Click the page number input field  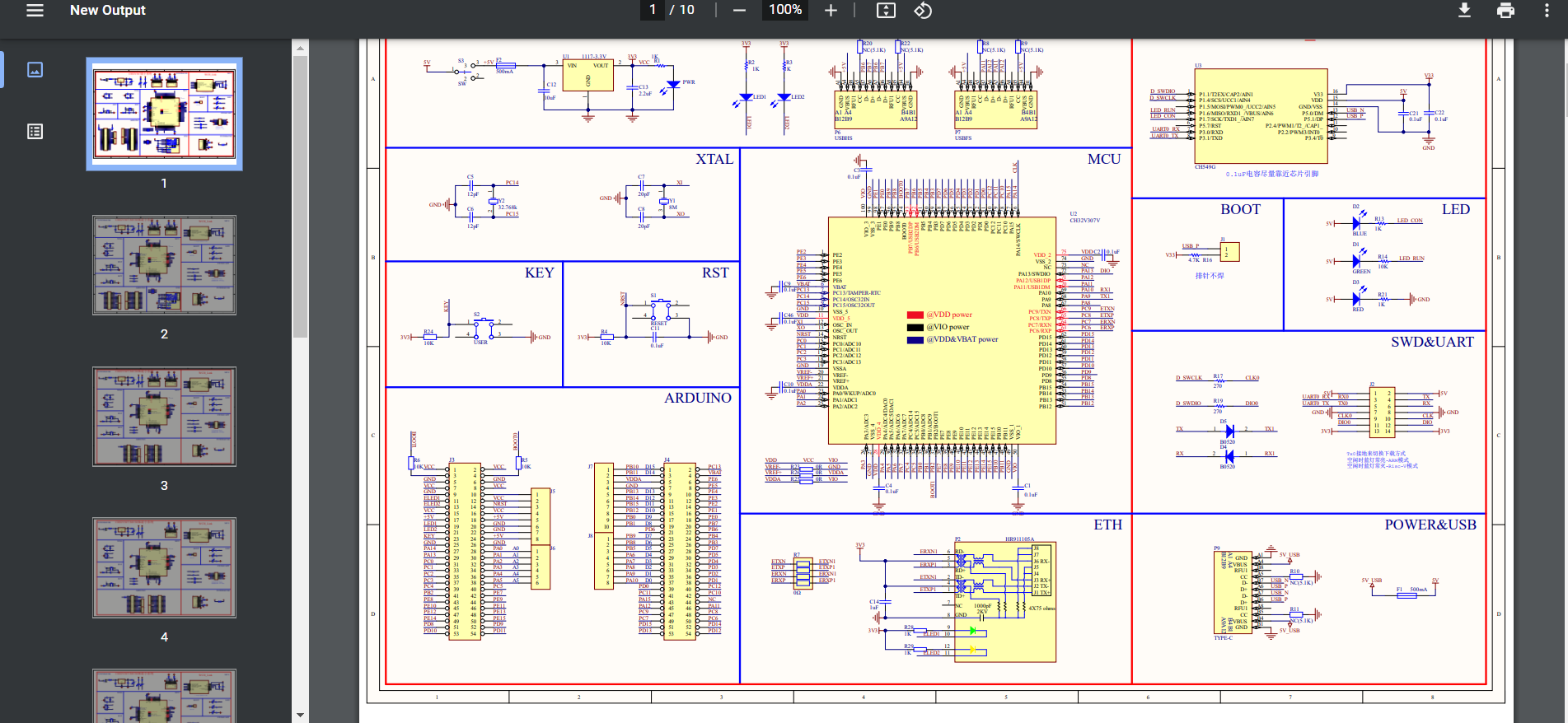[653, 10]
